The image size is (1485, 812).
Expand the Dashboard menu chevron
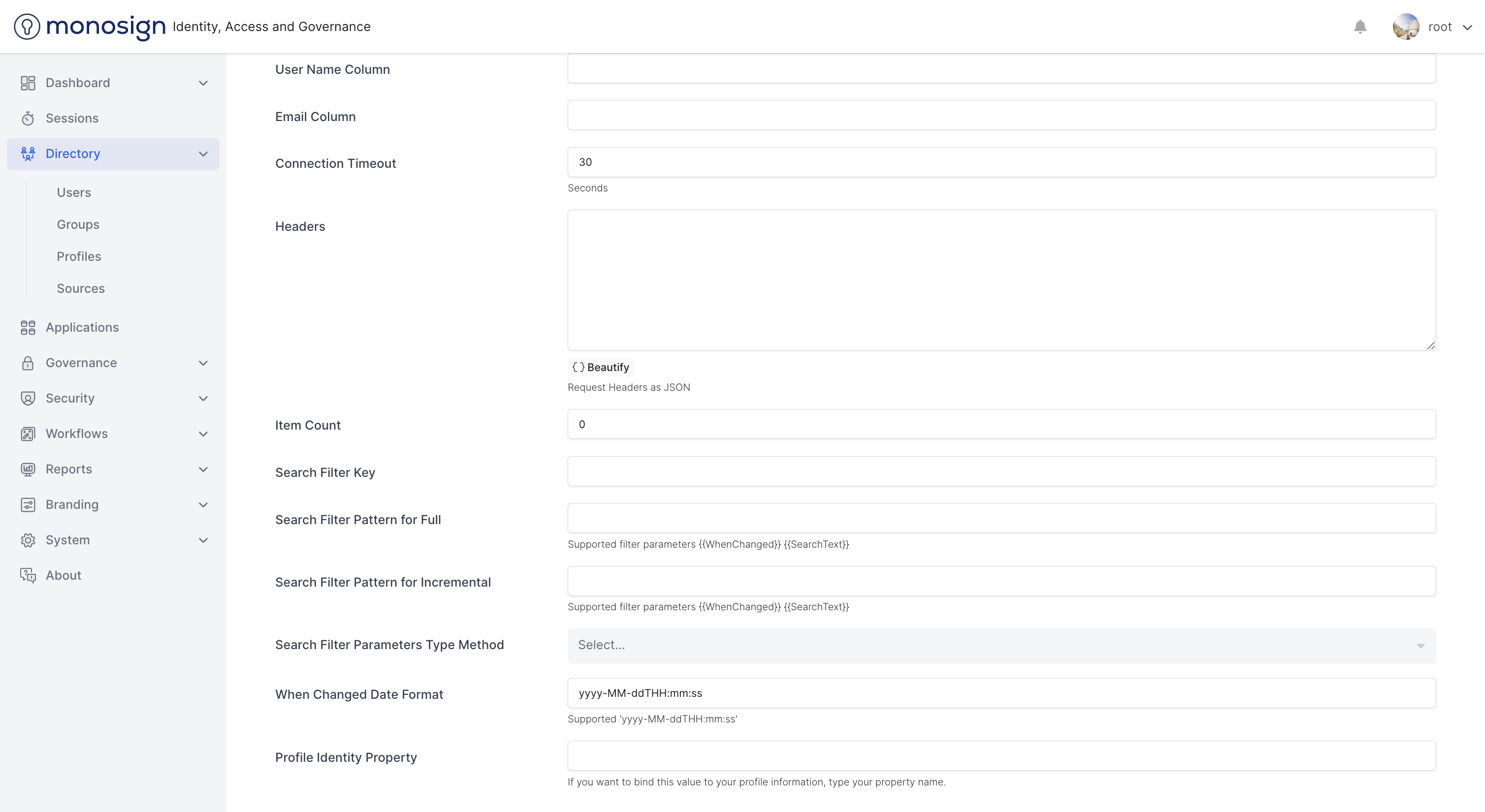[x=203, y=83]
